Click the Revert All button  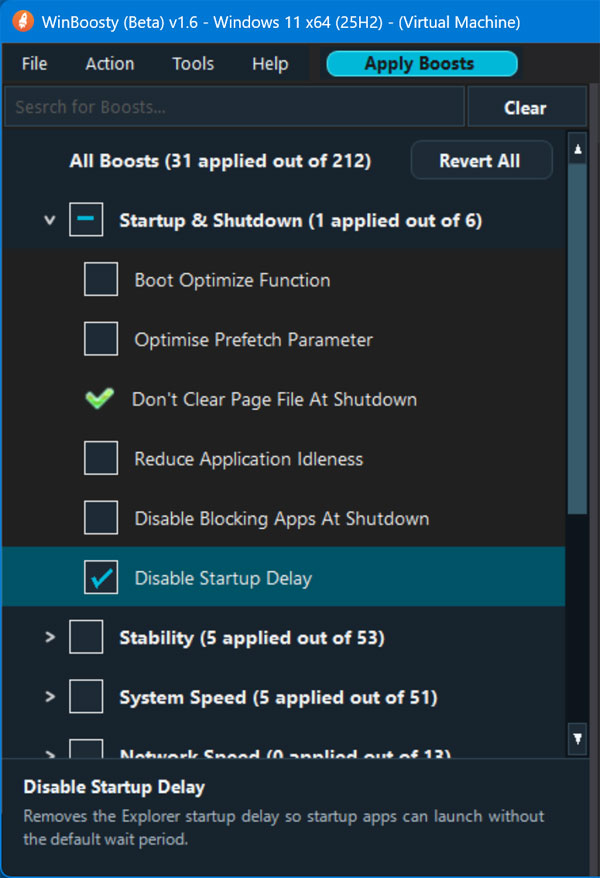(x=481, y=161)
